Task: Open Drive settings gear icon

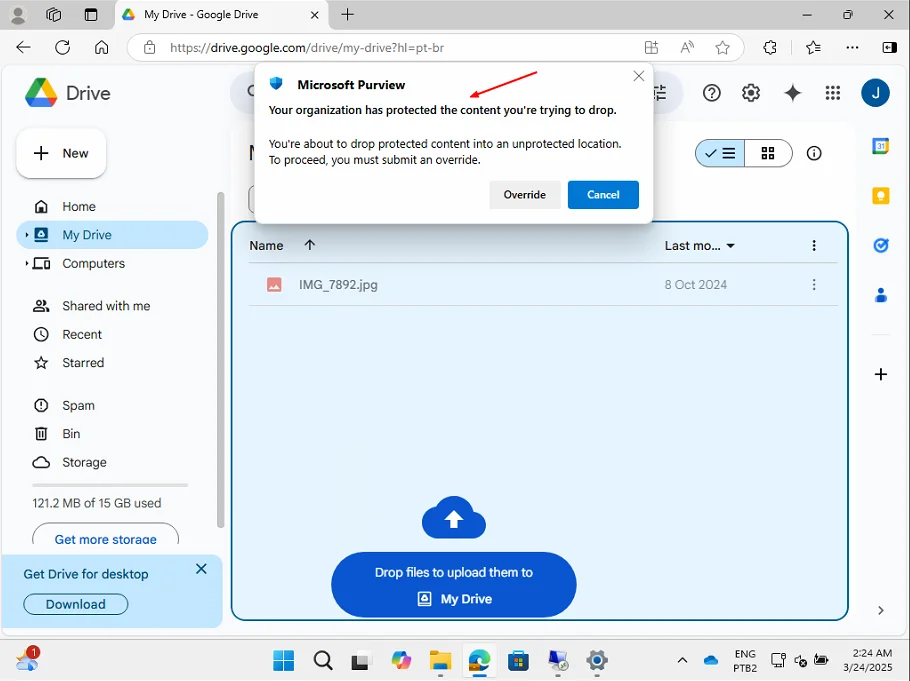Action: pyautogui.click(x=751, y=93)
